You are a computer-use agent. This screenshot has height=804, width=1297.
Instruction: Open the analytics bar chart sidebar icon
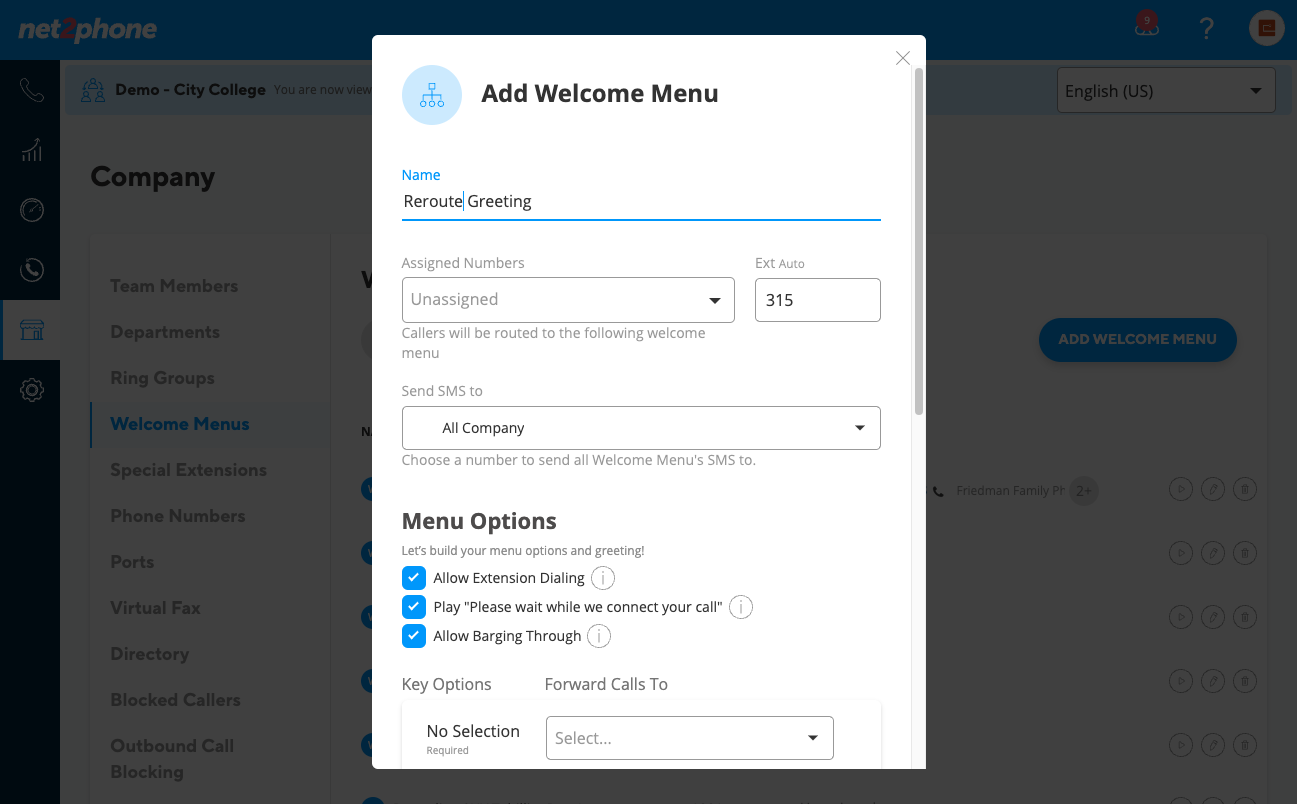pyautogui.click(x=32, y=150)
